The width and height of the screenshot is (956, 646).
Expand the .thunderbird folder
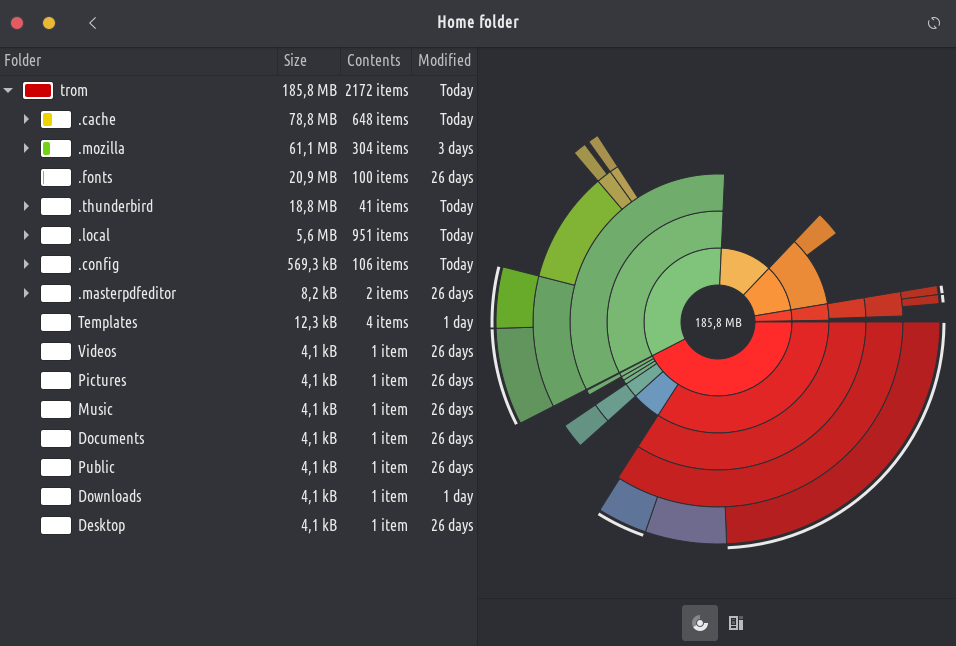[x=27, y=207]
